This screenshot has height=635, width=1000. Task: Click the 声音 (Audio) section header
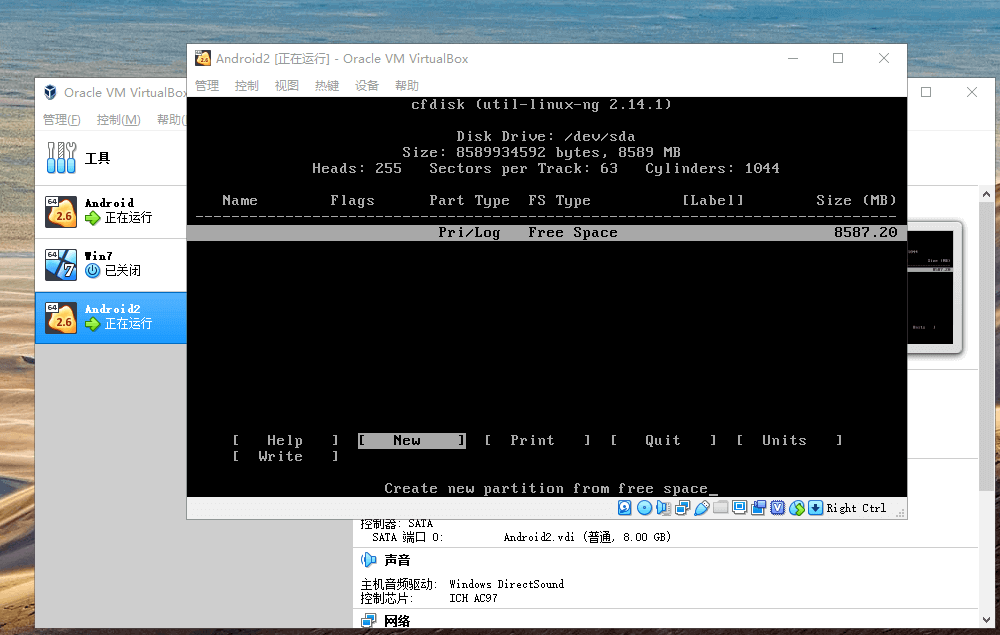pyautogui.click(x=397, y=560)
